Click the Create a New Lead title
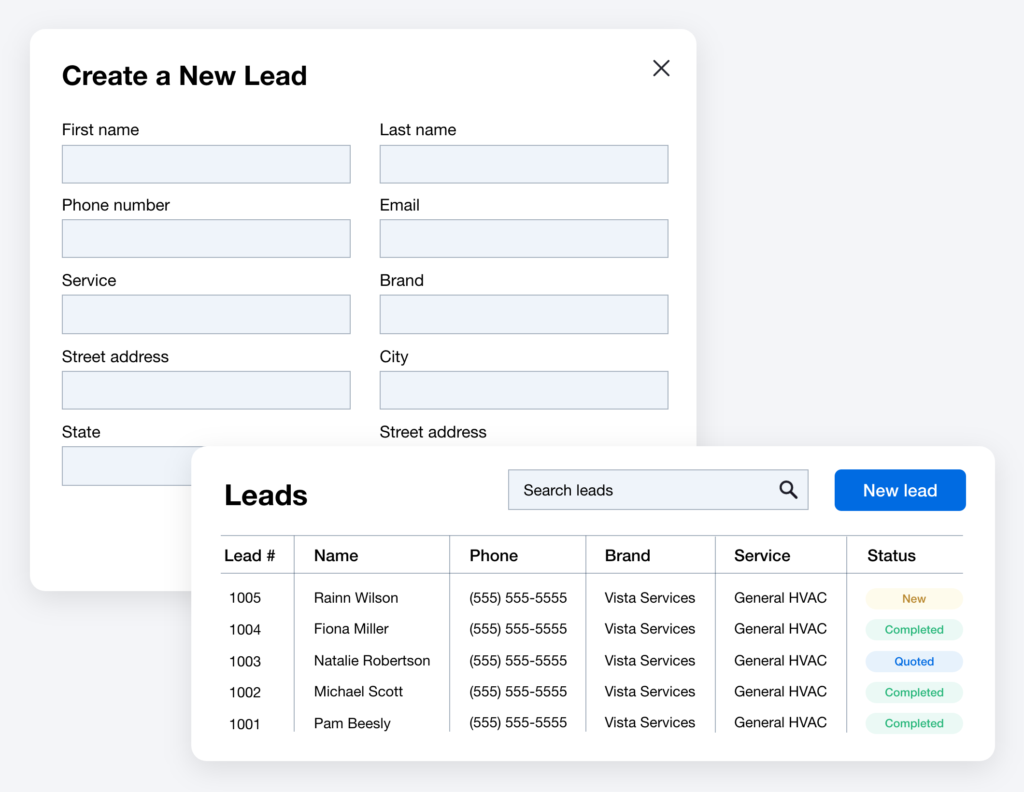 pyautogui.click(x=184, y=76)
